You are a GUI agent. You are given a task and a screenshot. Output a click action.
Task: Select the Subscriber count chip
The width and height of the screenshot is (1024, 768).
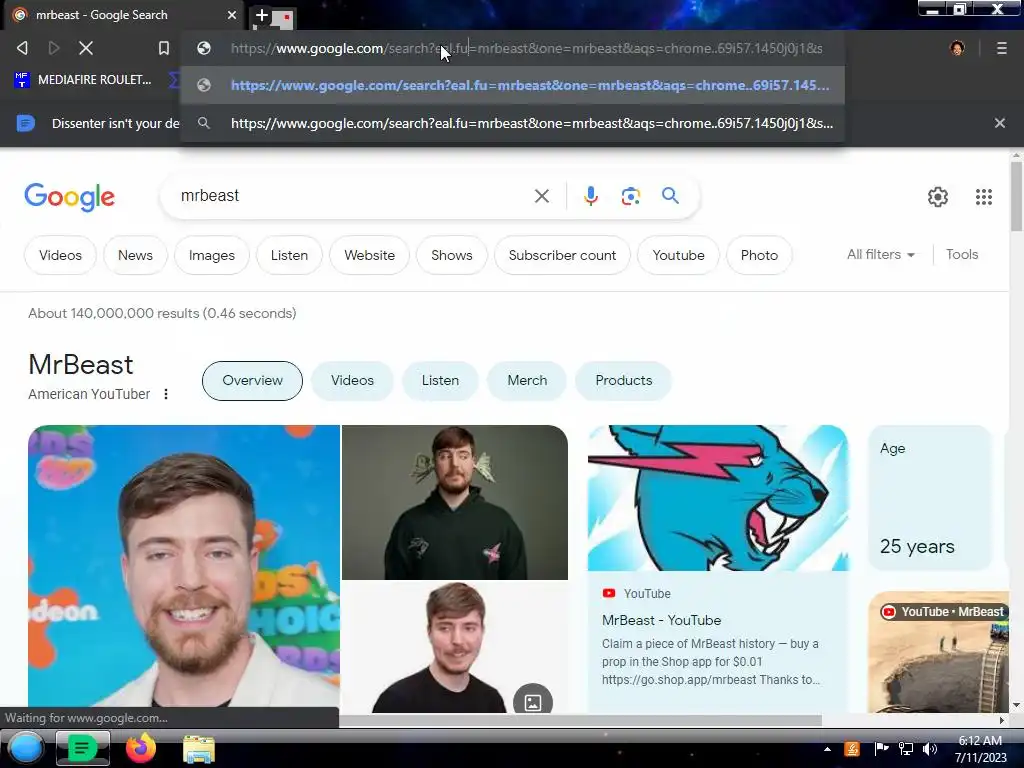pos(562,255)
